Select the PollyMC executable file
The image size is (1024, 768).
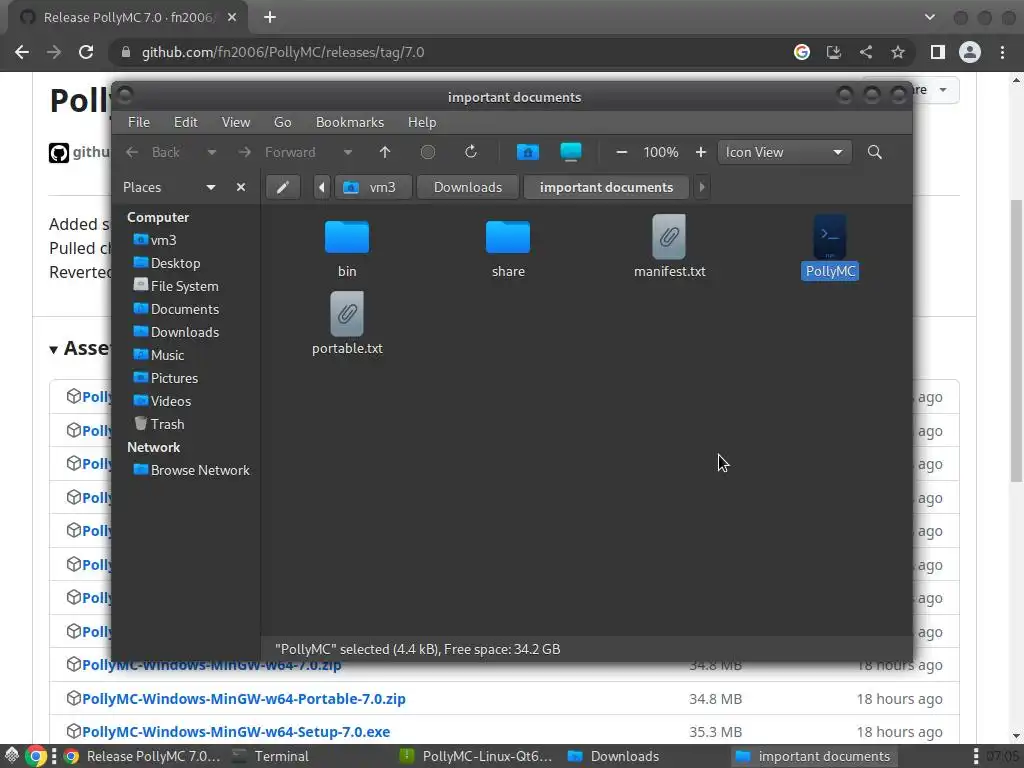coord(830,247)
